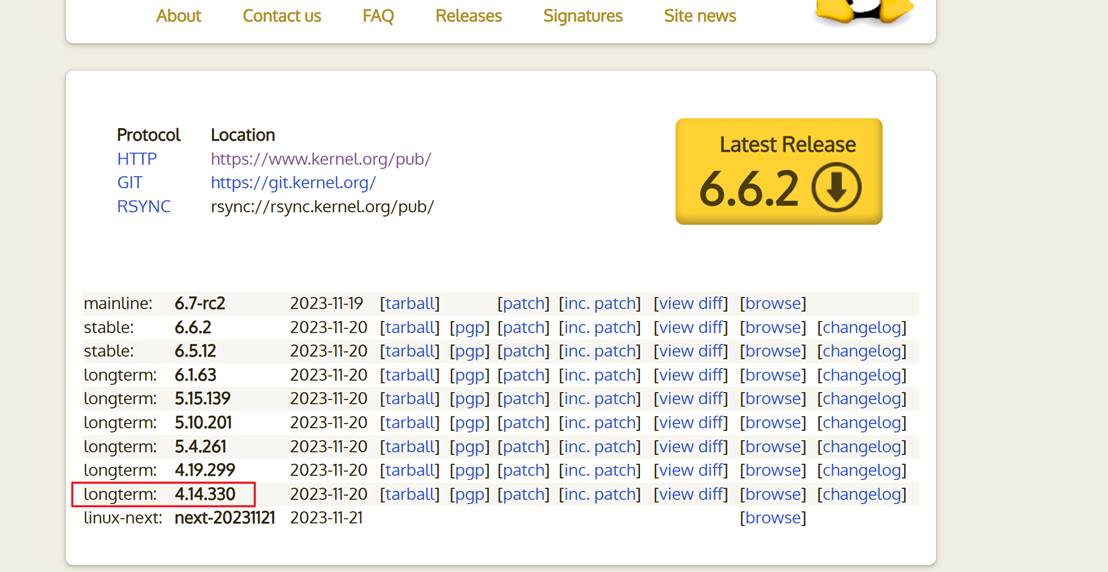Download tarball for stable 6.6.2
1108x572 pixels.
point(410,327)
